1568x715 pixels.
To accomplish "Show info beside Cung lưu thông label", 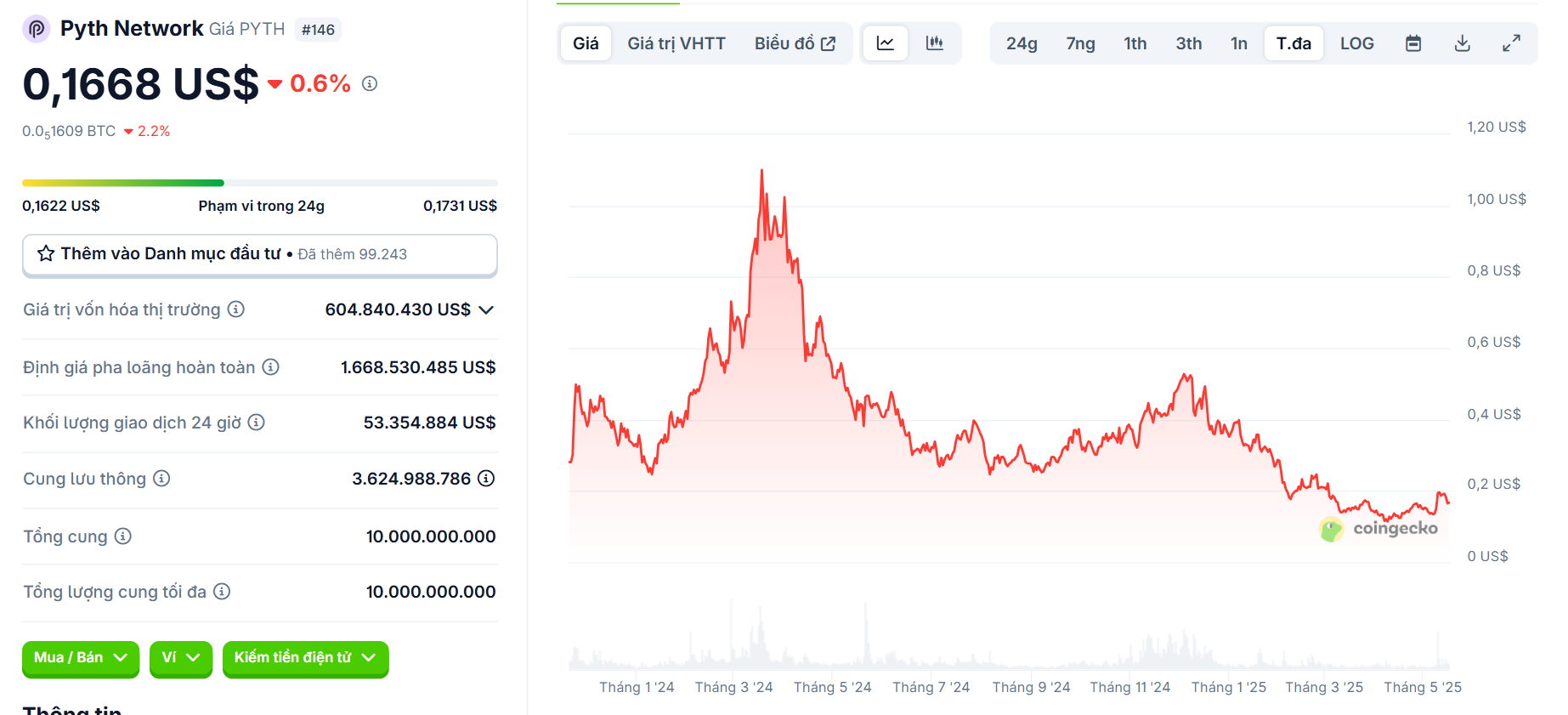I will 161,479.
